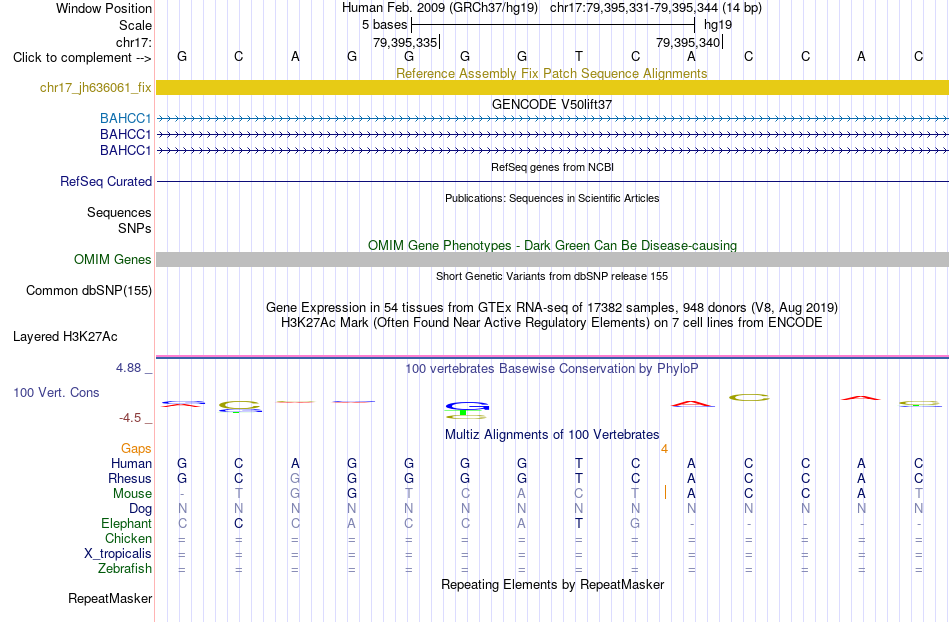
Task: Click the GENCODE V50lift37 track title
Action: (x=551, y=104)
